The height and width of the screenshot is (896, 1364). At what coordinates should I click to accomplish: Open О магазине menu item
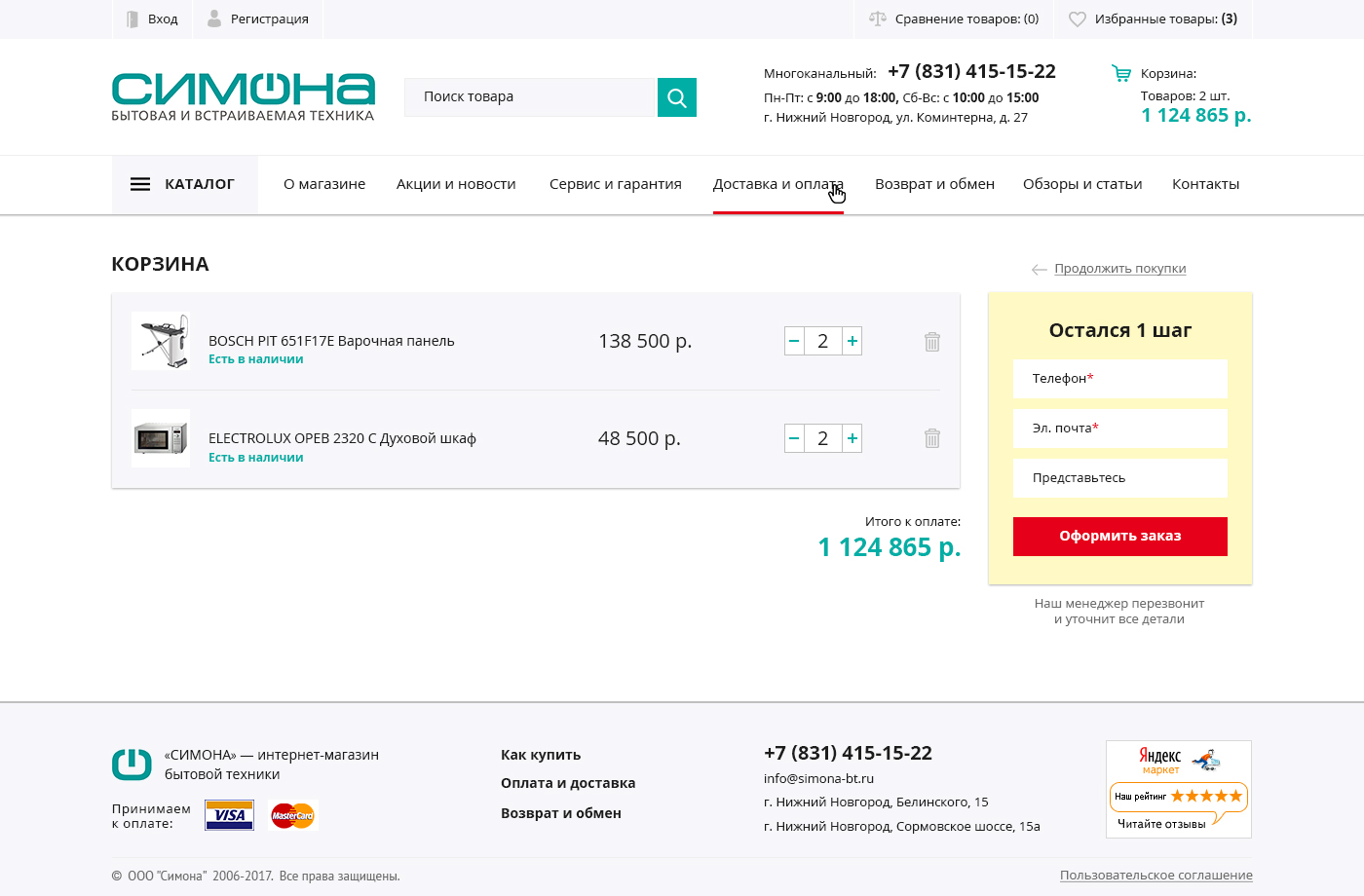point(324,184)
